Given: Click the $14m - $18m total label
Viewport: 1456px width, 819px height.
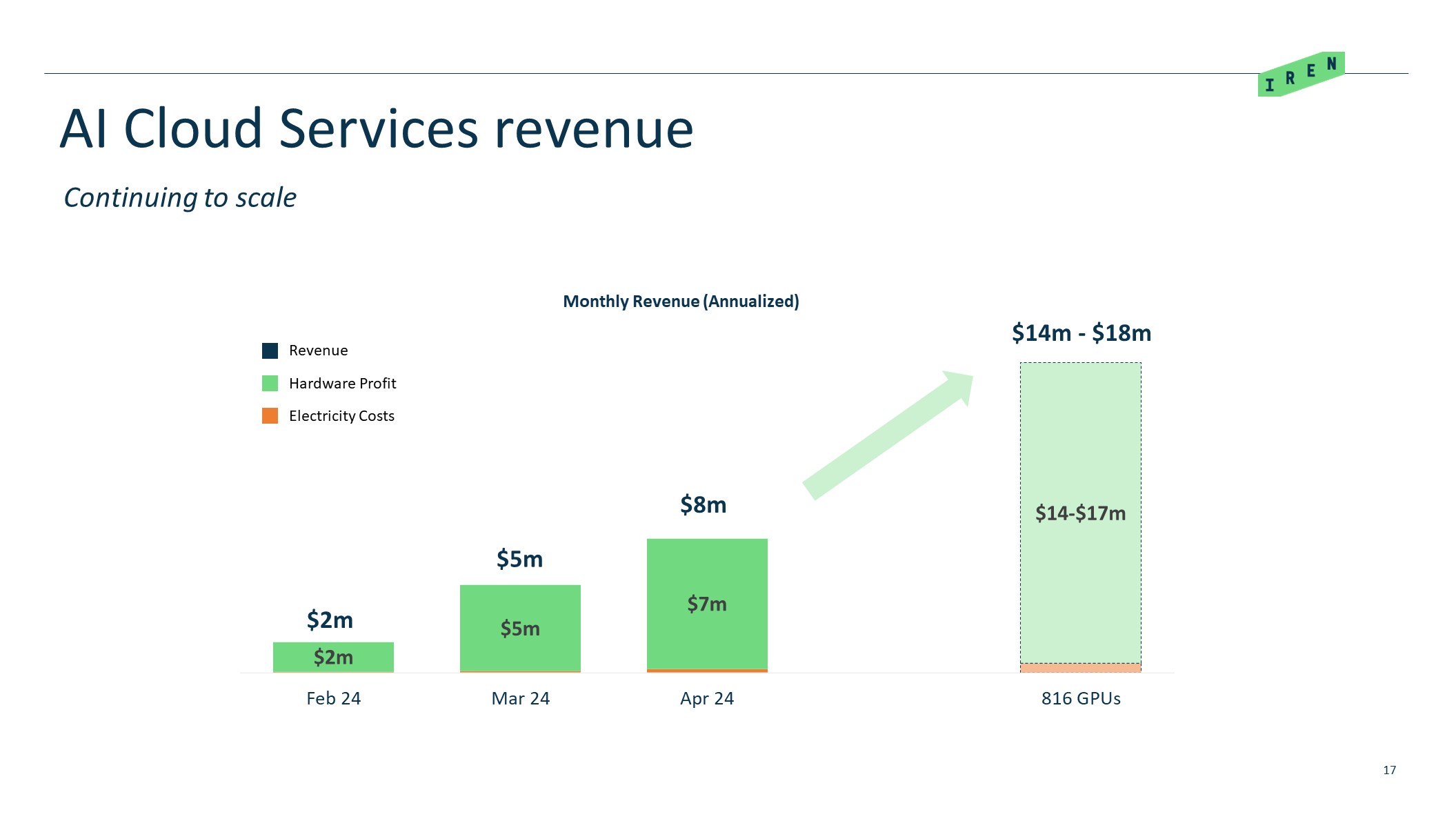Looking at the screenshot, I should pyautogui.click(x=1081, y=333).
